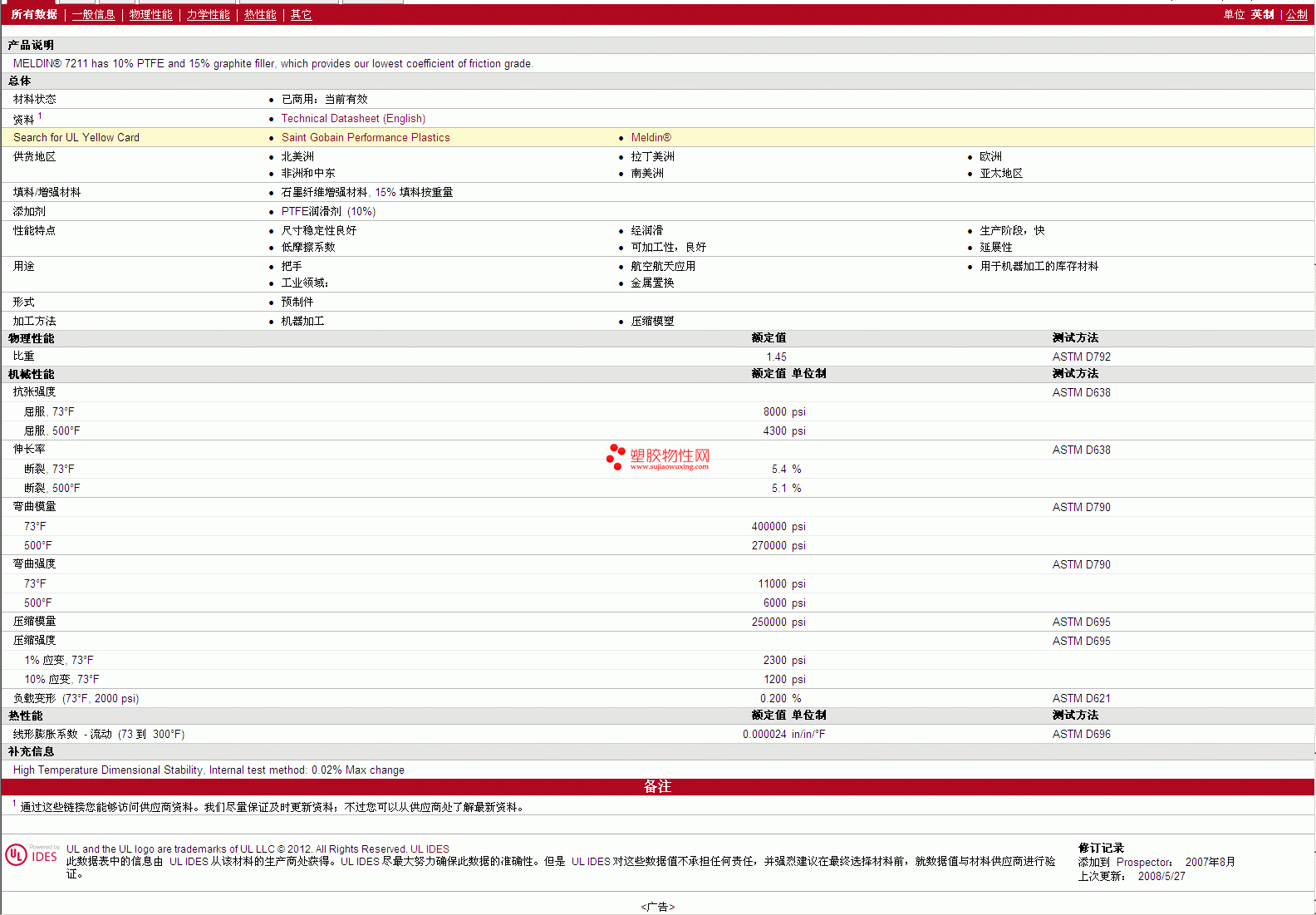Click the UL IDES logo in the footer

pos(32,855)
